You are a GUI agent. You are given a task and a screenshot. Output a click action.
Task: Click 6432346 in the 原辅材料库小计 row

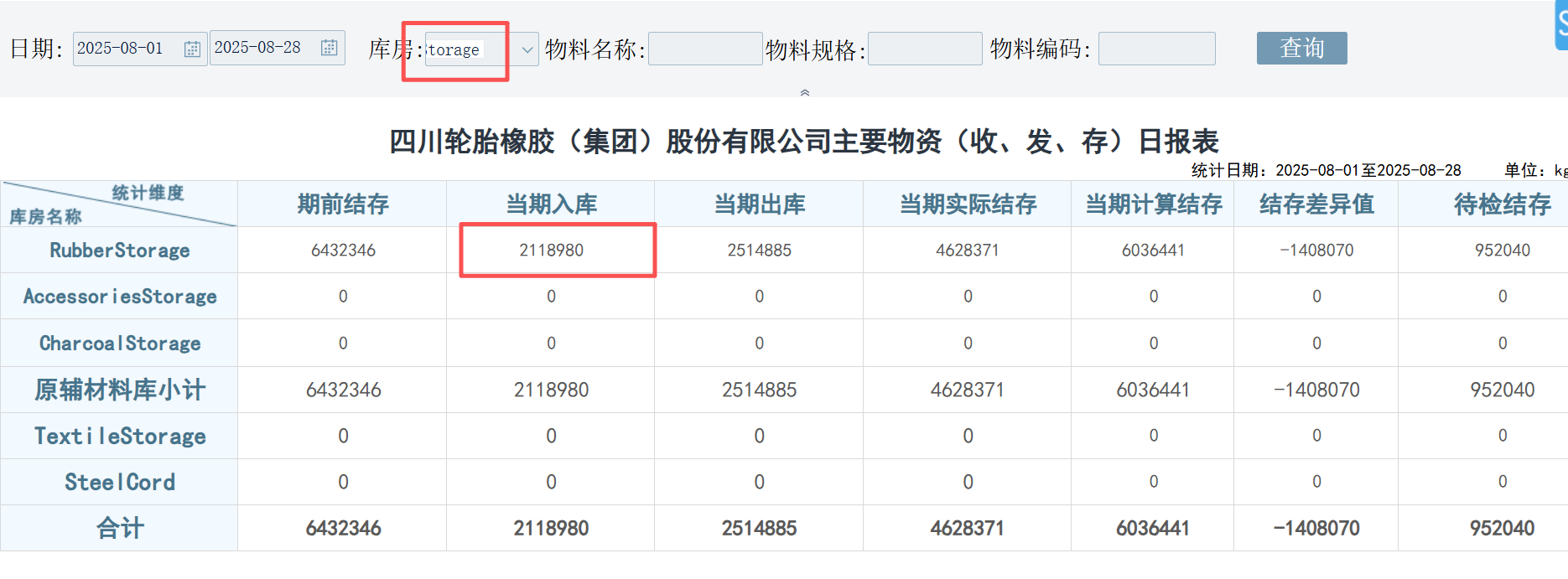343,390
